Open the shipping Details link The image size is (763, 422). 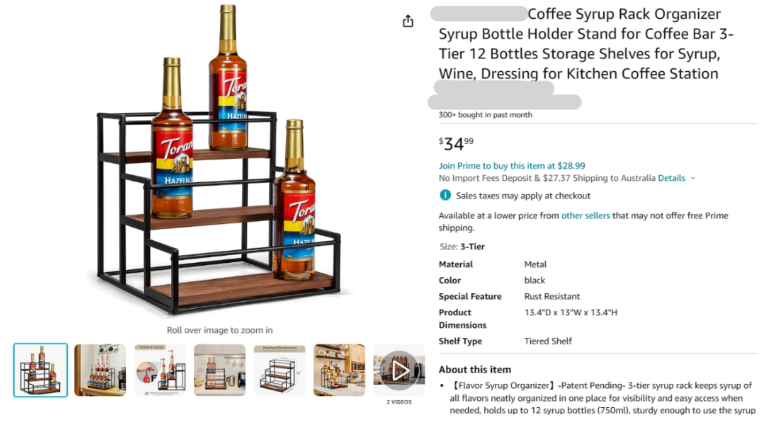pyautogui.click(x=671, y=178)
